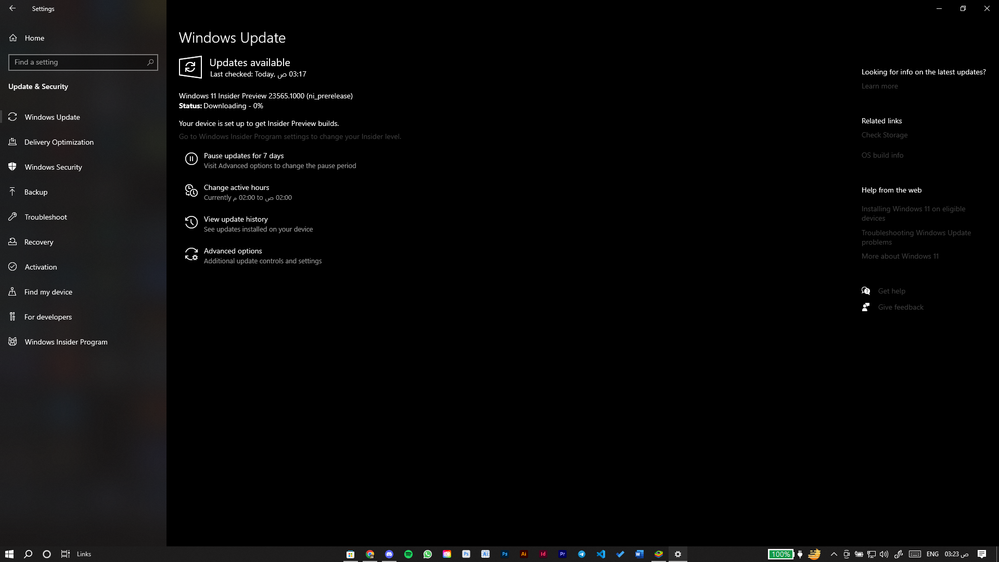This screenshot has height=562, width=999.
Task: Open the touch keyboard from the tray
Action: (x=915, y=554)
